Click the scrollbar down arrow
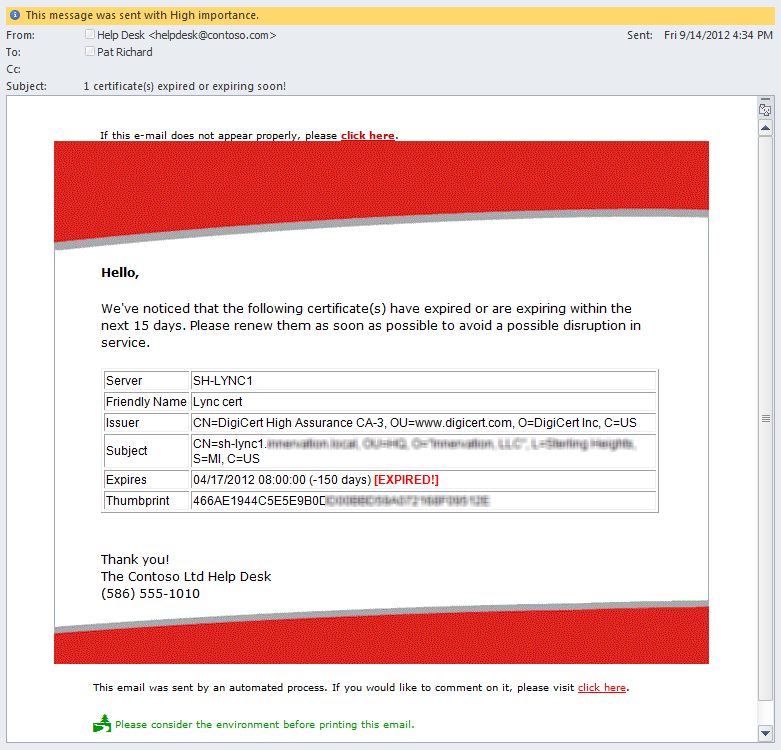The height and width of the screenshot is (750, 781). (765, 733)
